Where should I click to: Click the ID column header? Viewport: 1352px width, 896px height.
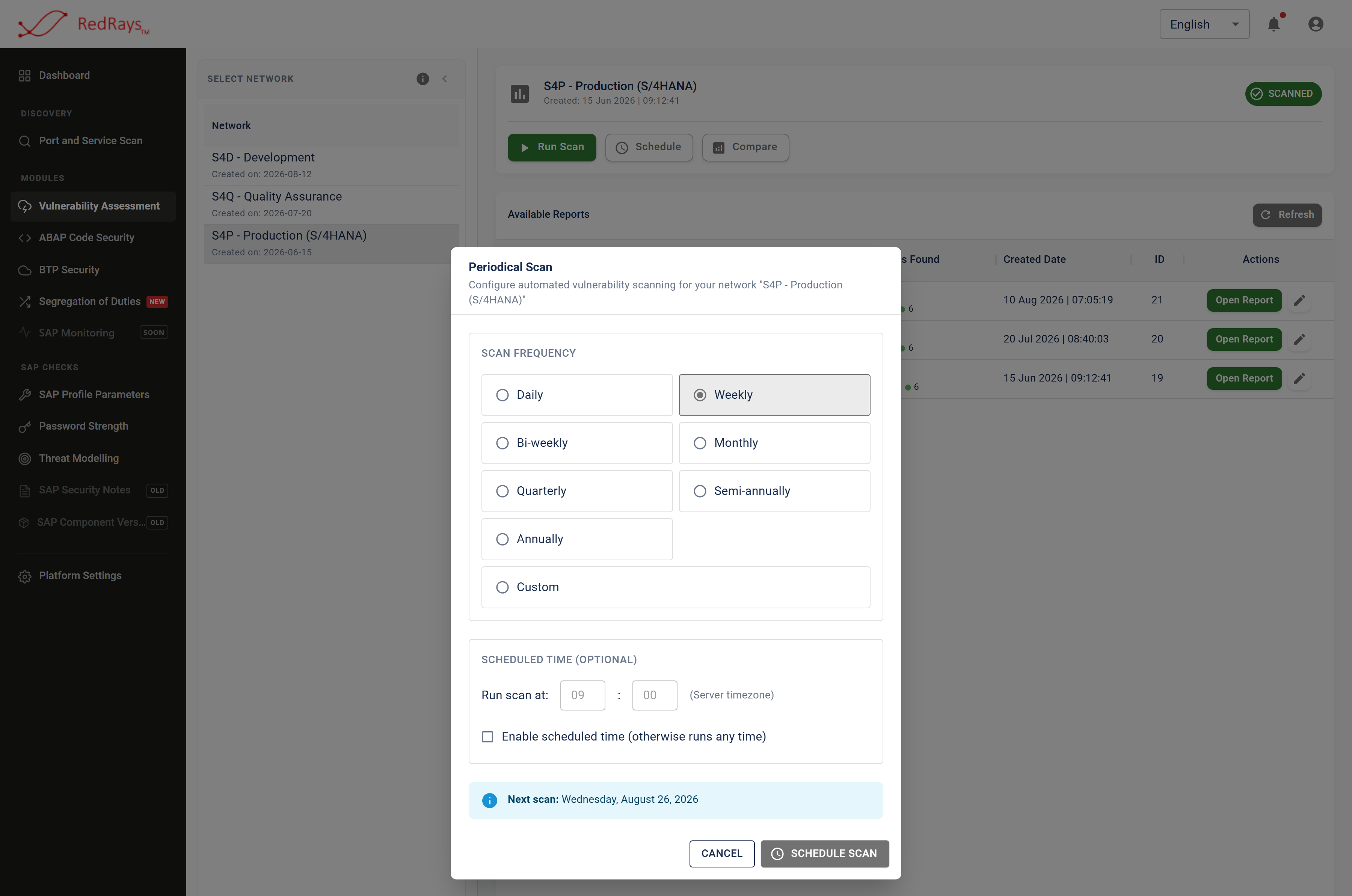(x=1159, y=259)
